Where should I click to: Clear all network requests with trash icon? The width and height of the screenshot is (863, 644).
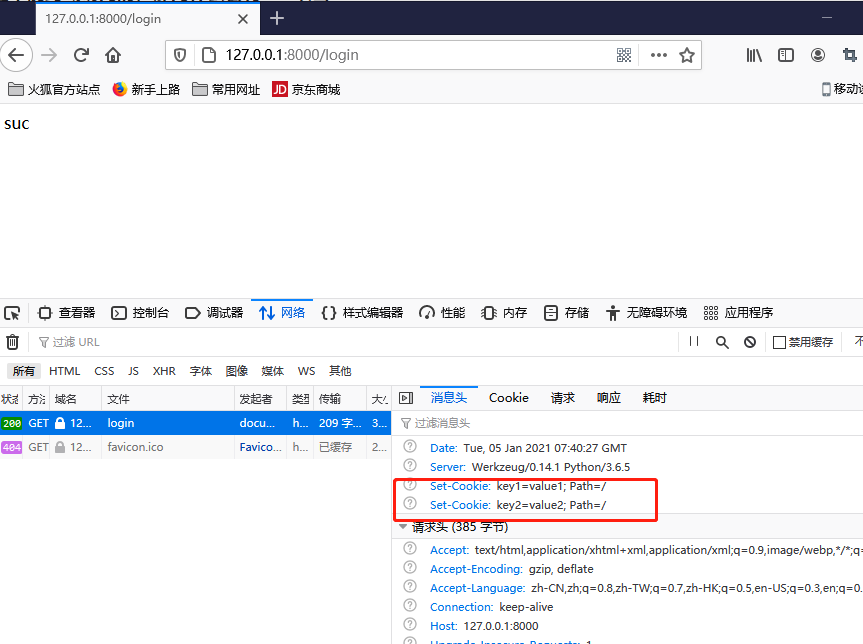pyautogui.click(x=12, y=341)
